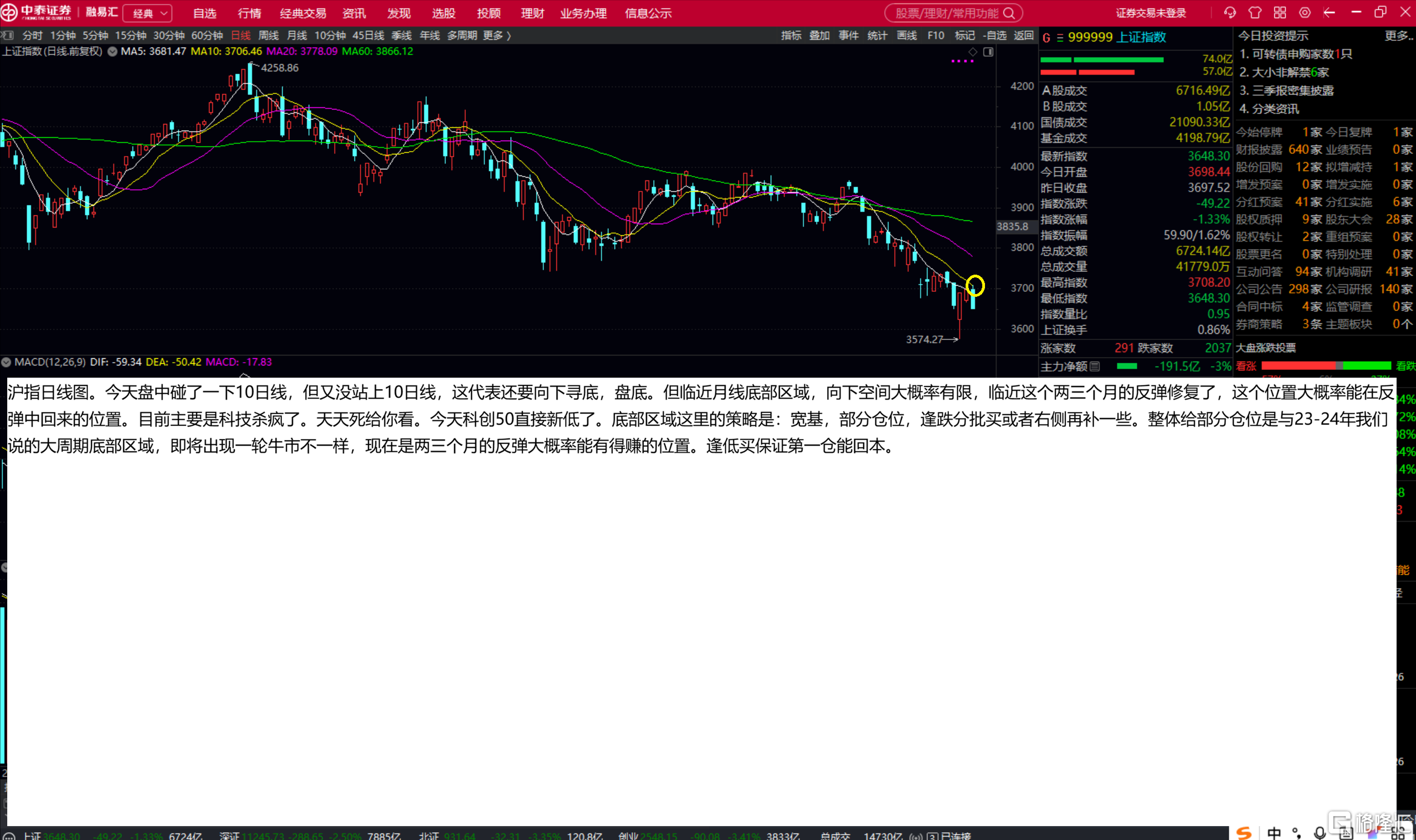Open the 经典 style dropdown
This screenshot has height=840, width=1416.
(x=148, y=13)
